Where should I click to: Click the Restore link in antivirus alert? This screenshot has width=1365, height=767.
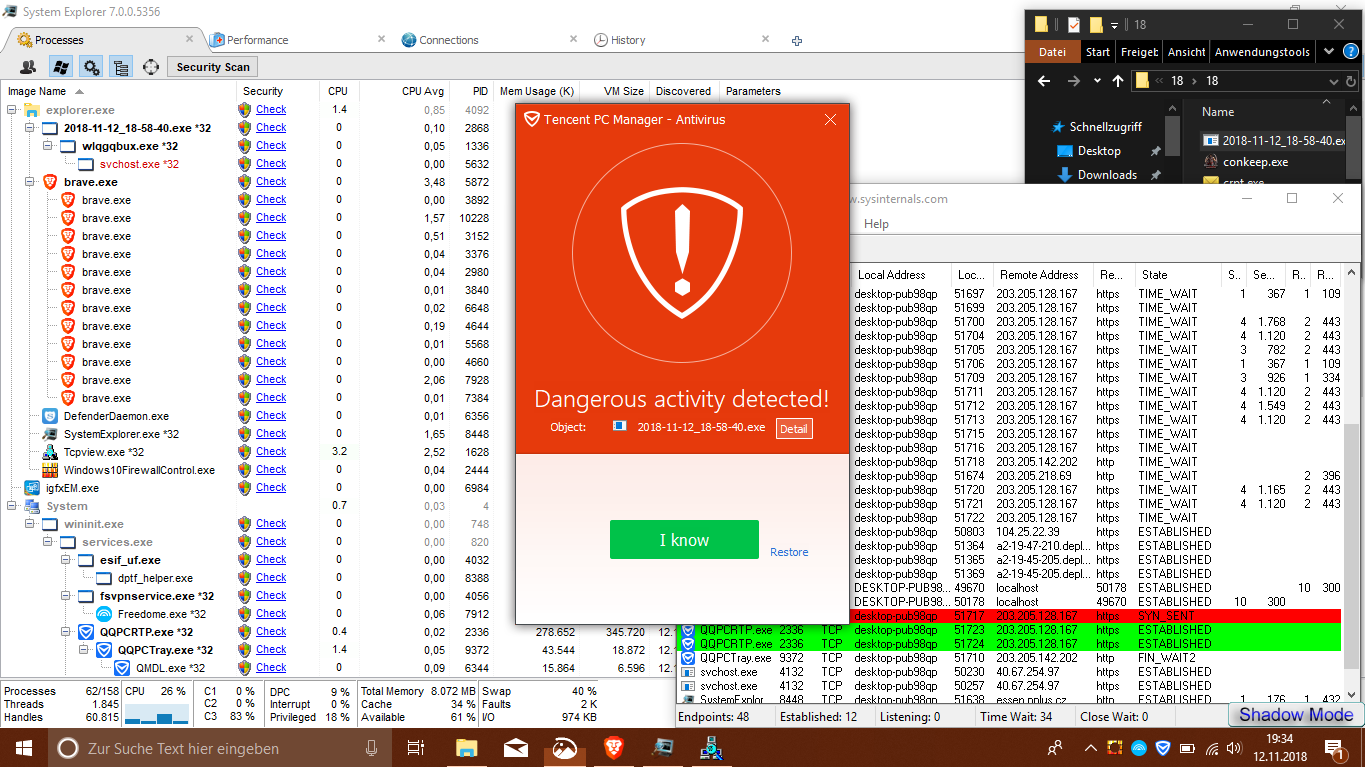(789, 552)
